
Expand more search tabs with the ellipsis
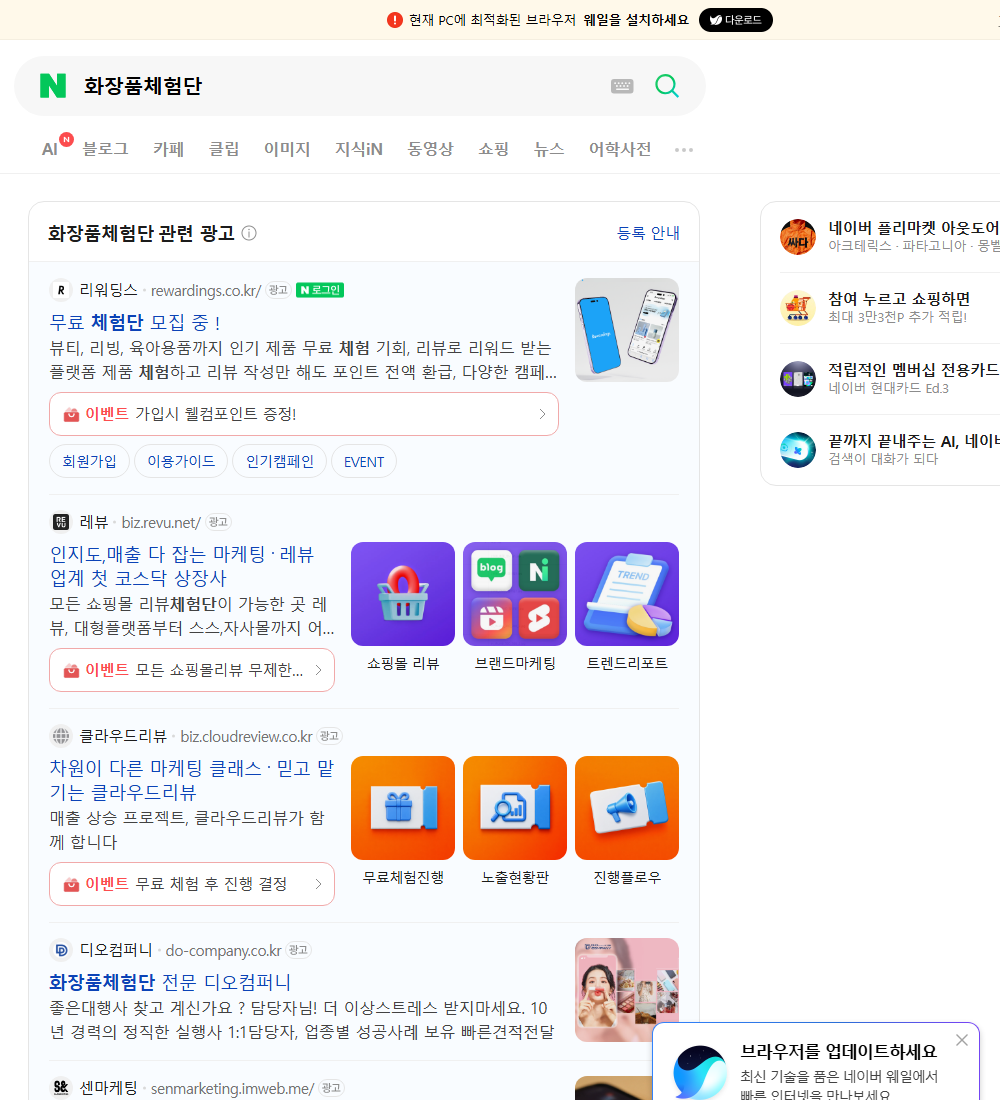click(x=684, y=149)
